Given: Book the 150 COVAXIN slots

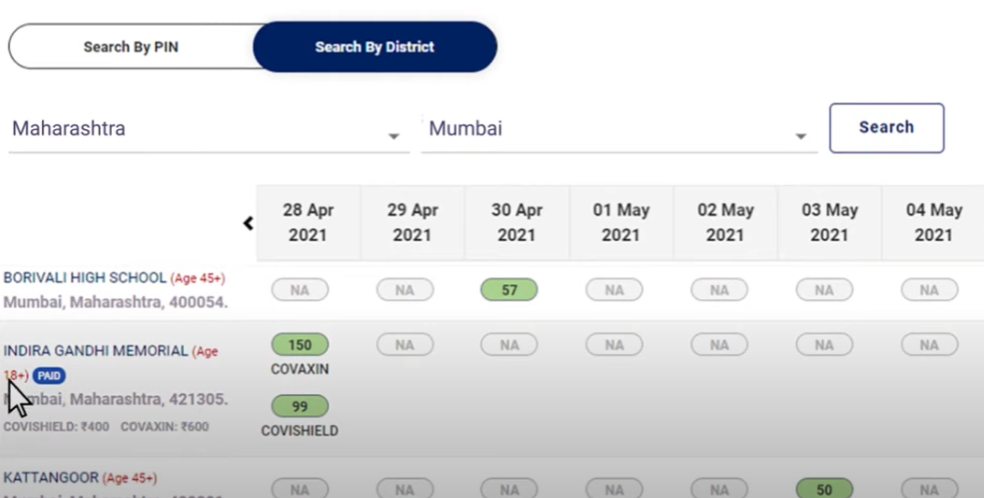Looking at the screenshot, I should pos(299,345).
